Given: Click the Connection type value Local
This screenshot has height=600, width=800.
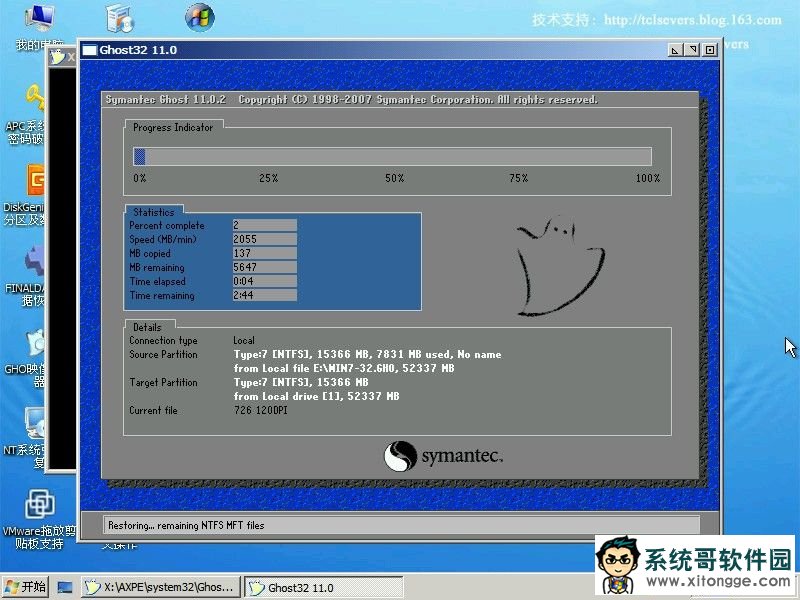Looking at the screenshot, I should 244,340.
